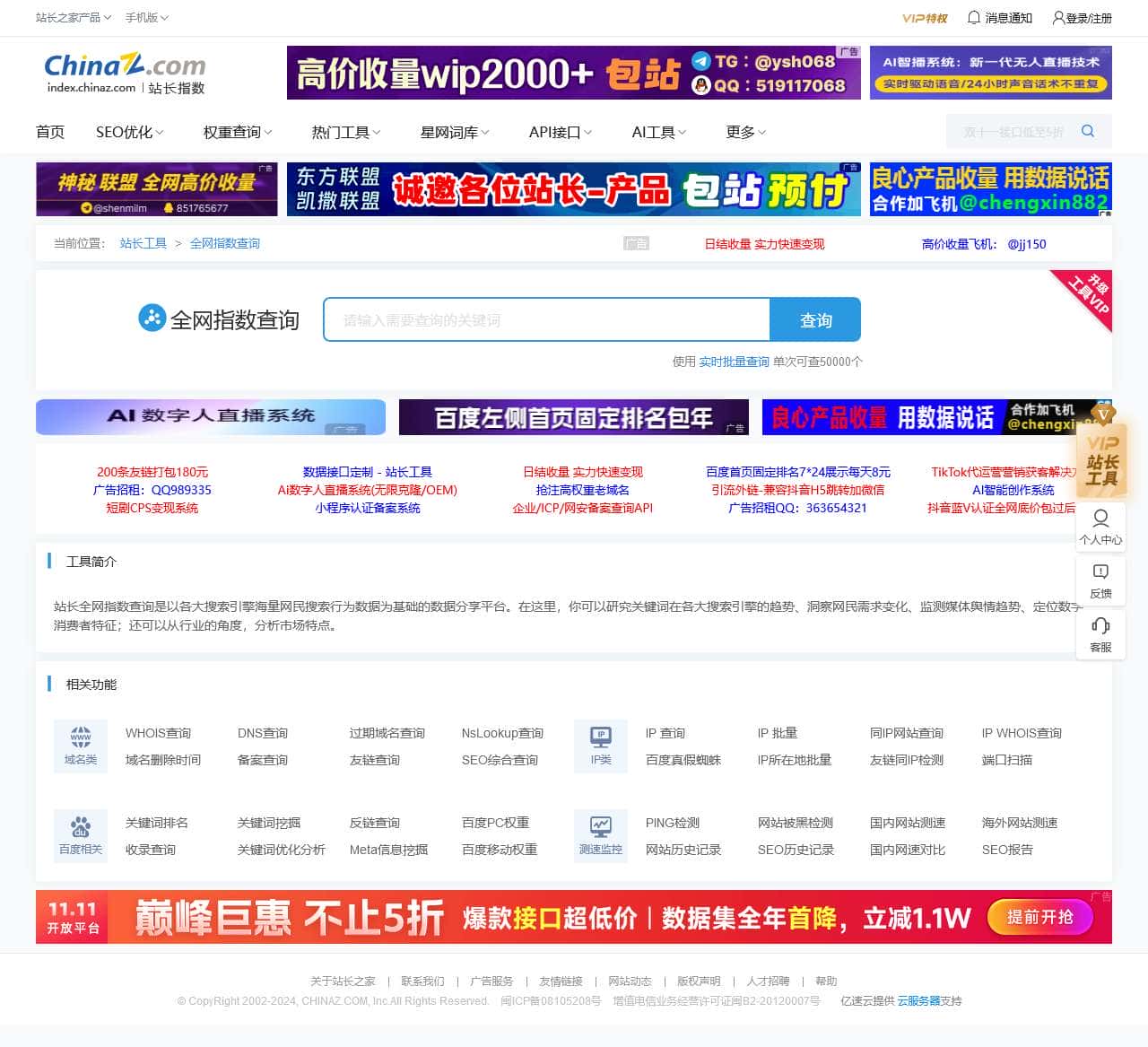Click the 200条友链打包180元 ad link
Screen dimensions: 1148x1047
click(x=152, y=472)
